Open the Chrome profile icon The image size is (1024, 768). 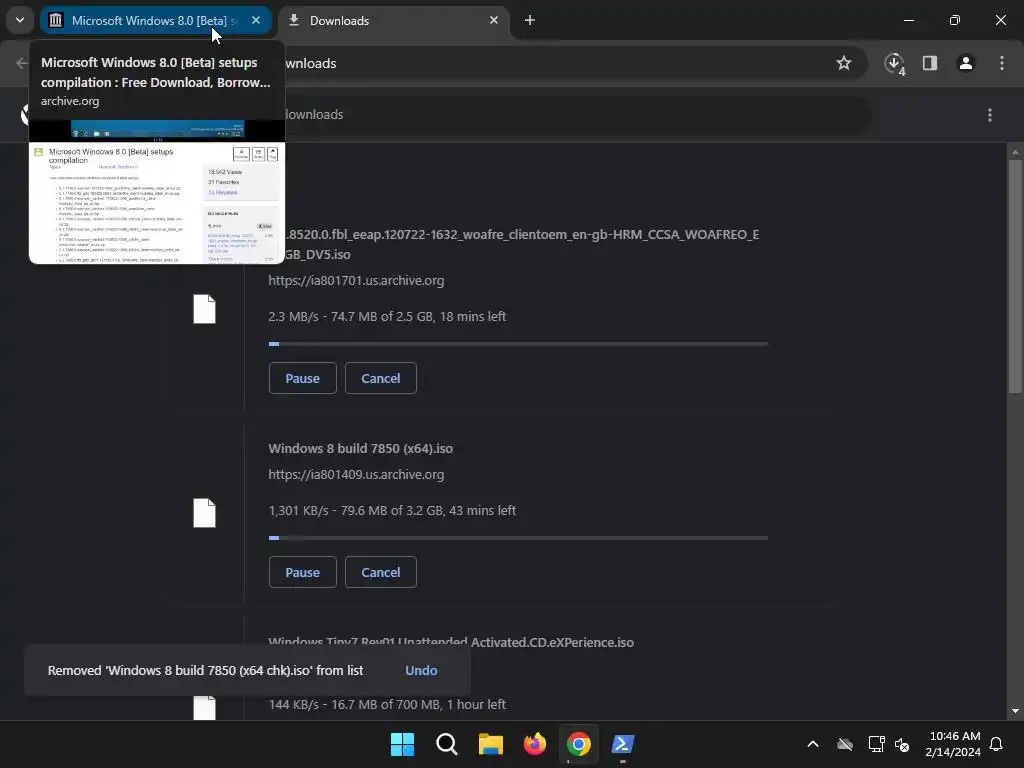tap(966, 63)
